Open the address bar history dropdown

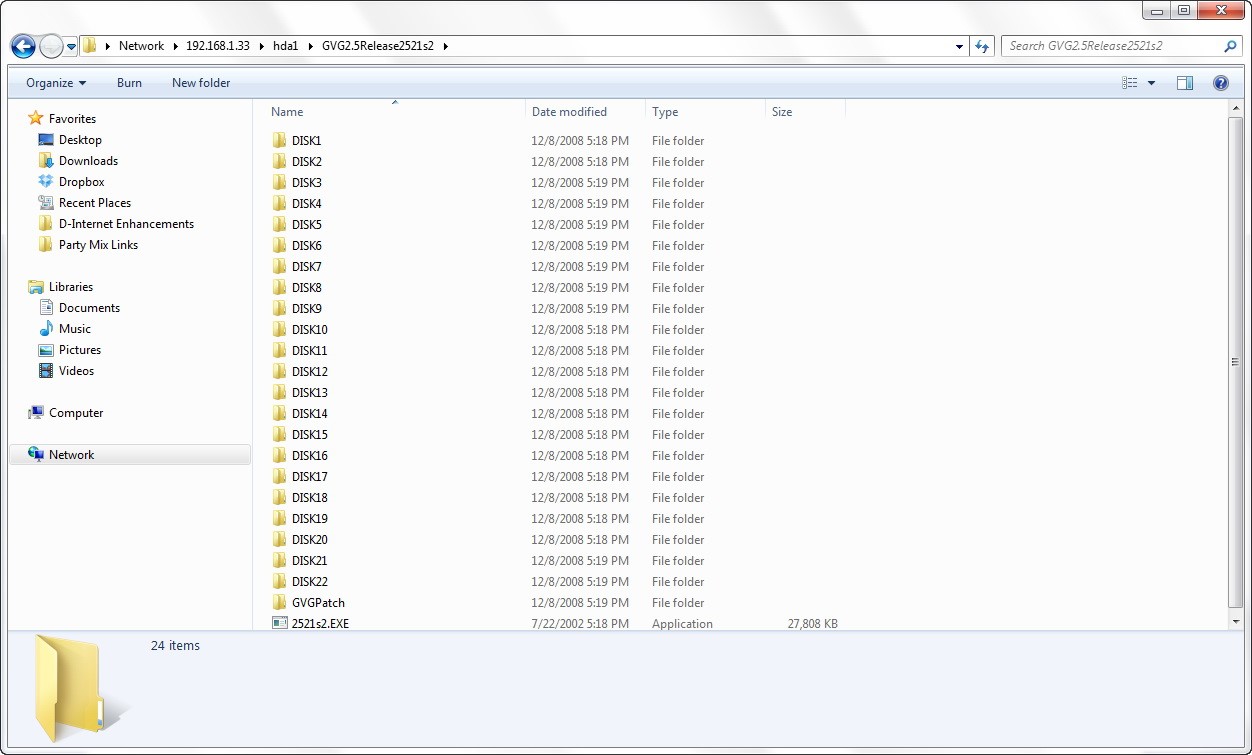point(959,46)
